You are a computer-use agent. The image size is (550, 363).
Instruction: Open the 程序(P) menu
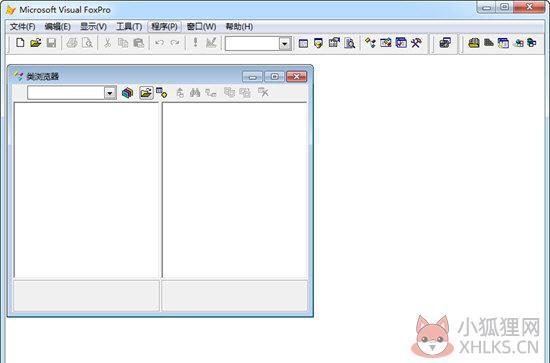(x=164, y=27)
